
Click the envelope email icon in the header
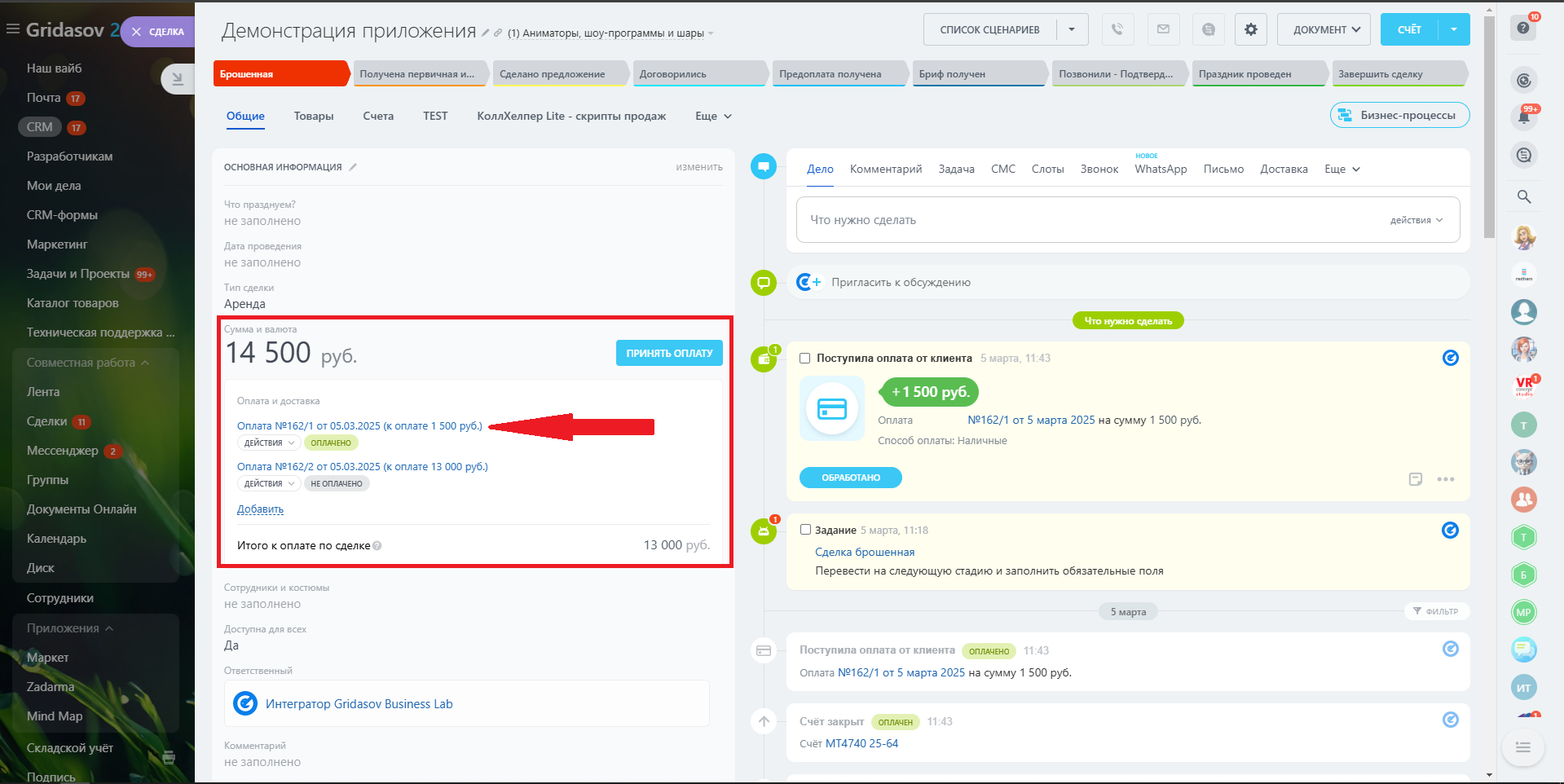[x=1163, y=29]
